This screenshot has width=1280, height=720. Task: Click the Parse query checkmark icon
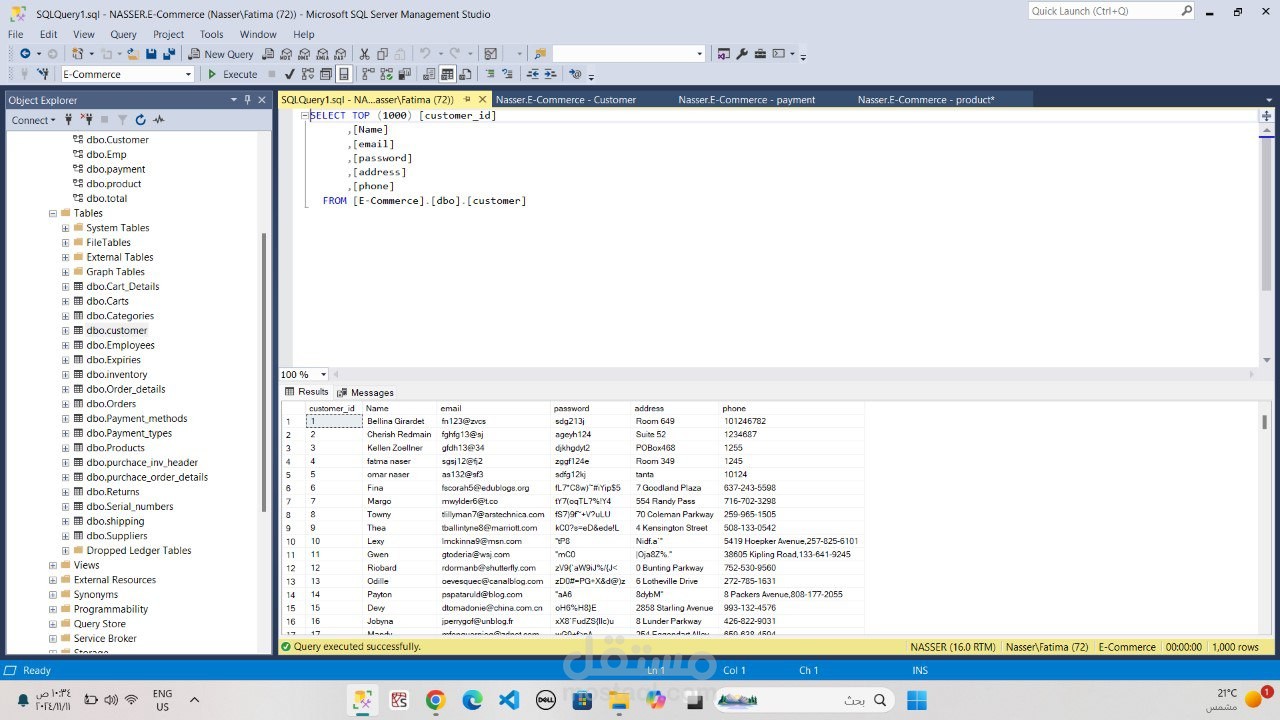click(x=290, y=74)
